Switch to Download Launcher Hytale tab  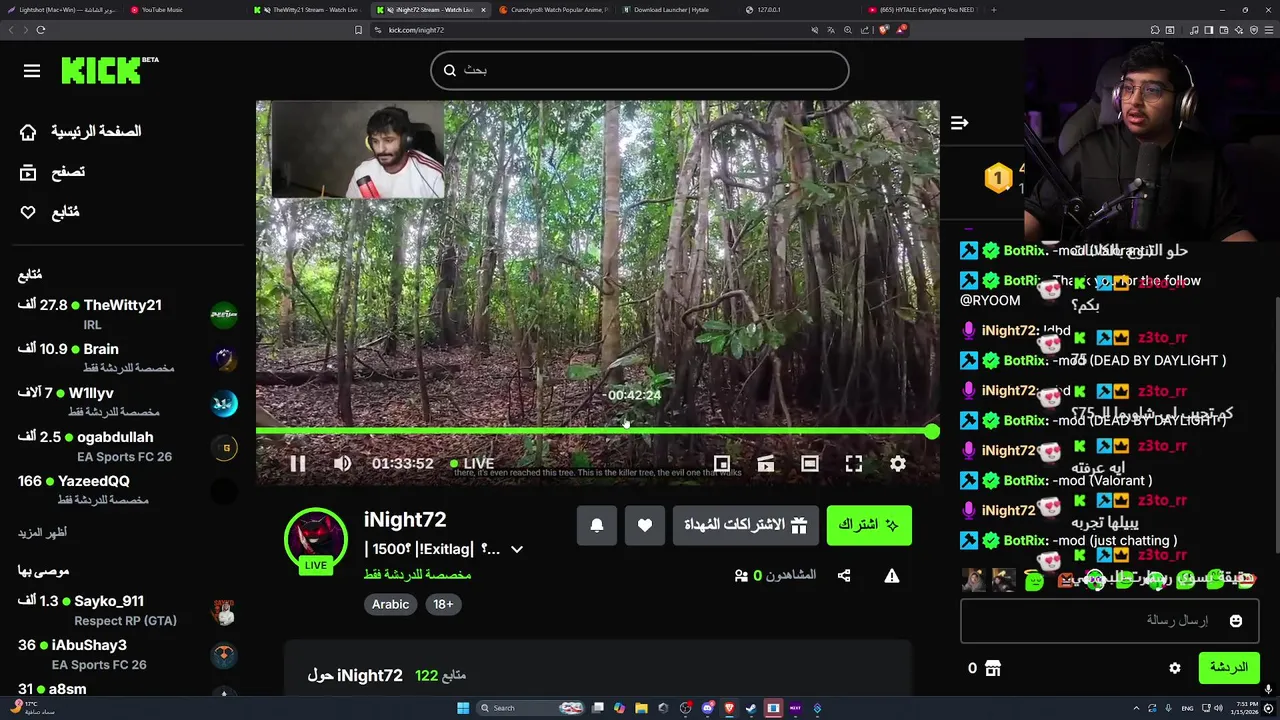[672, 10]
